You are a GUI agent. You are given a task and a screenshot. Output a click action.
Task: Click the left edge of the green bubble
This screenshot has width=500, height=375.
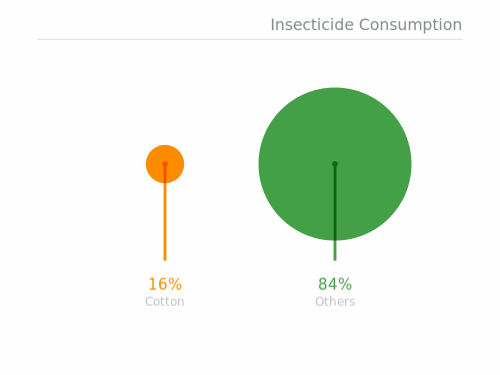coord(259,164)
